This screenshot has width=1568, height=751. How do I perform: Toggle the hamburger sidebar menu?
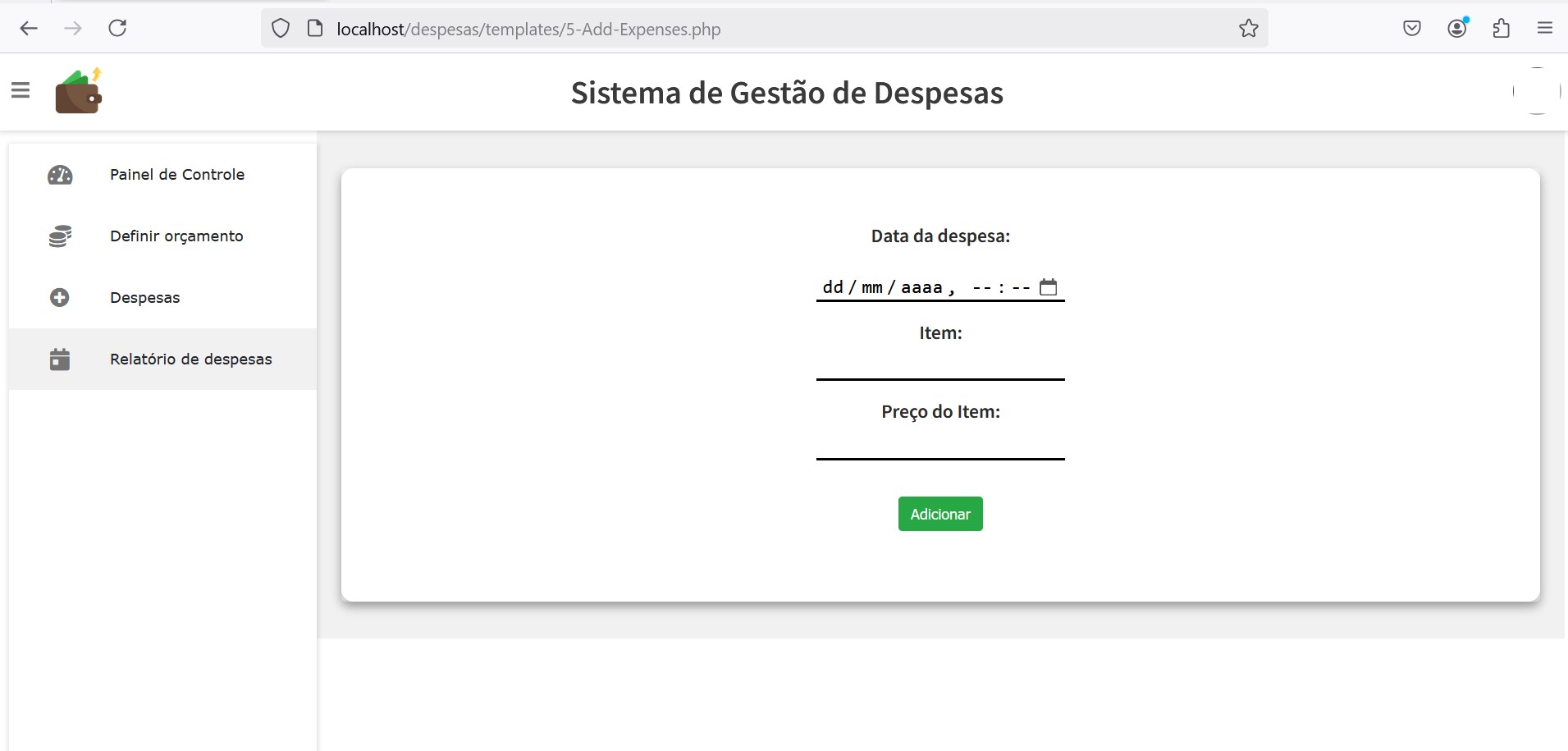click(x=21, y=90)
